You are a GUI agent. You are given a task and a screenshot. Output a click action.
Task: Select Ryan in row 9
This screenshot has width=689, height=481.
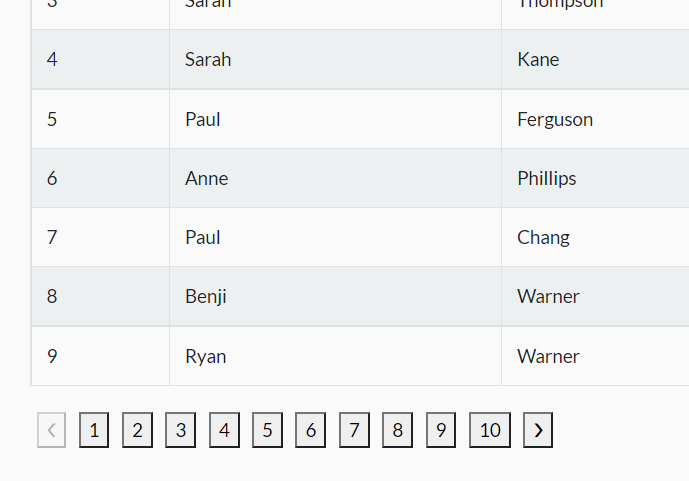335,356
